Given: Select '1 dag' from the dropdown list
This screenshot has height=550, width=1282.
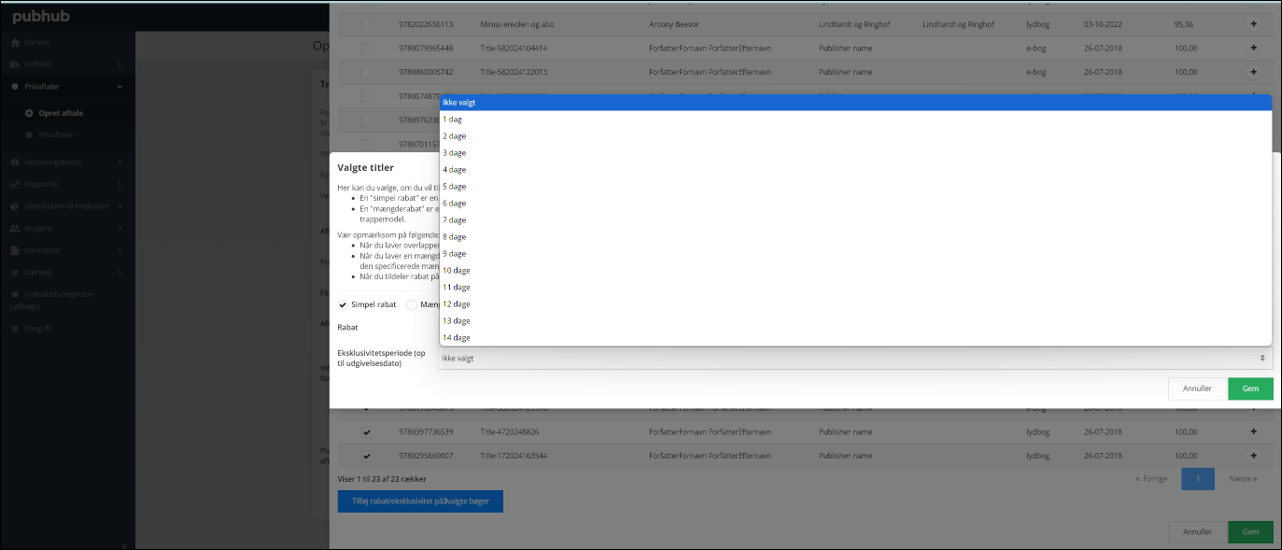Looking at the screenshot, I should [453, 119].
